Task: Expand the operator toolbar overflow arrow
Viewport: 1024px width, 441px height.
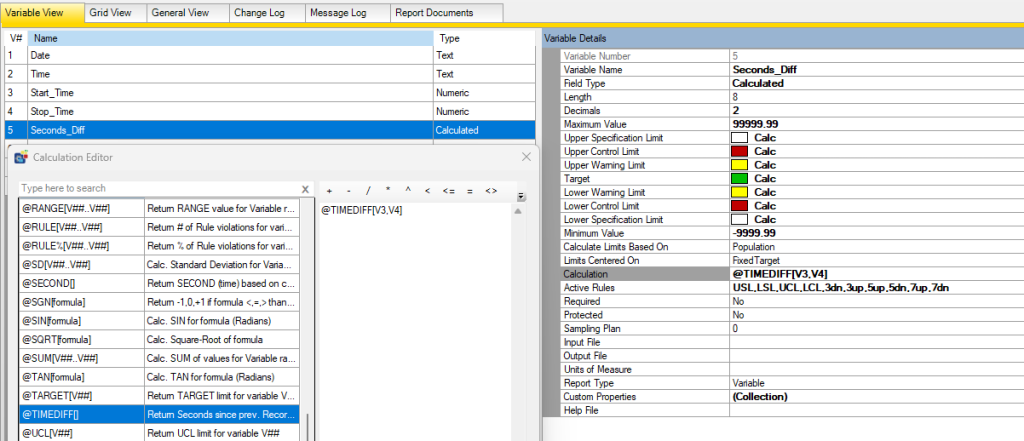Action: 521,196
